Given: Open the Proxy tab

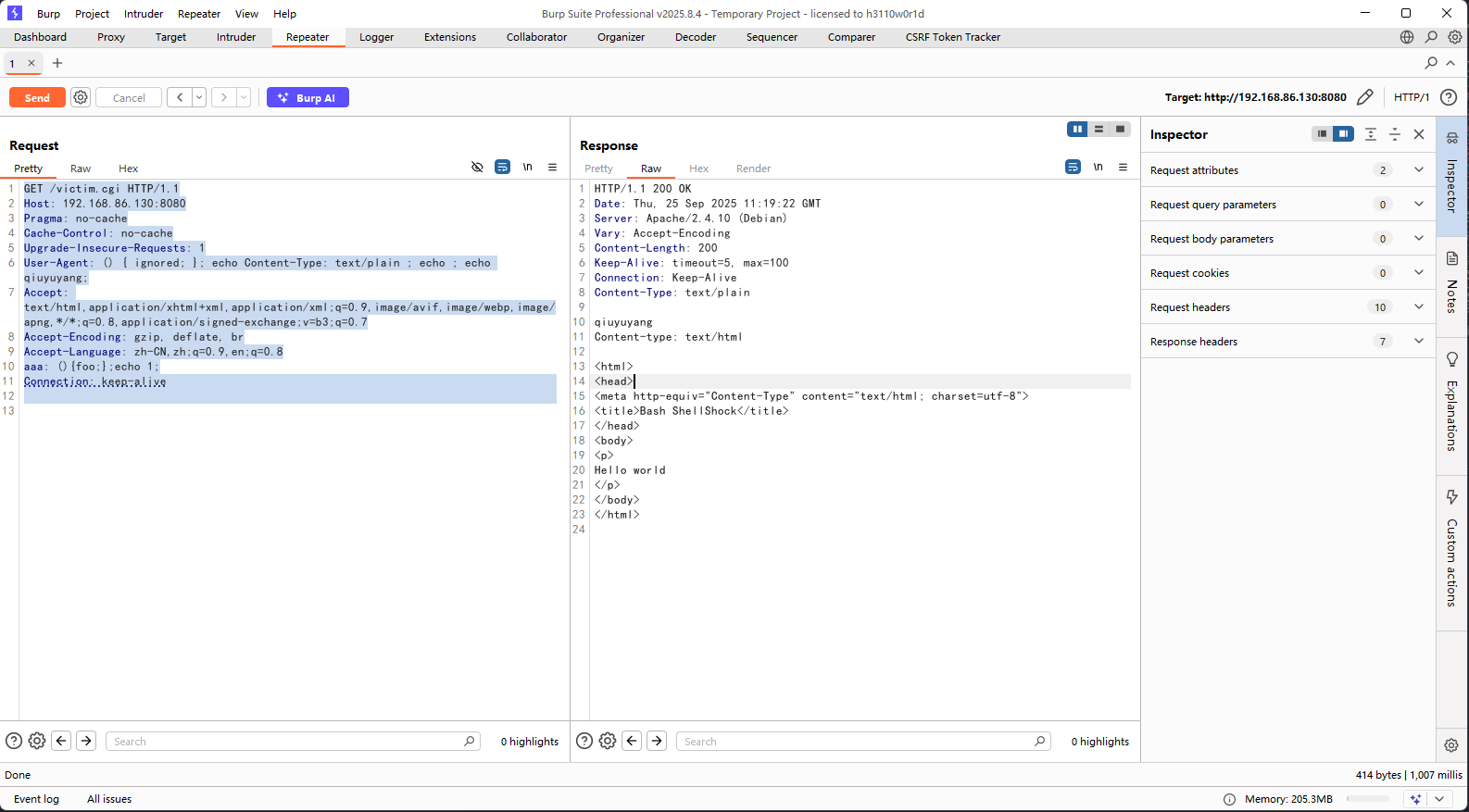Looking at the screenshot, I should [111, 37].
